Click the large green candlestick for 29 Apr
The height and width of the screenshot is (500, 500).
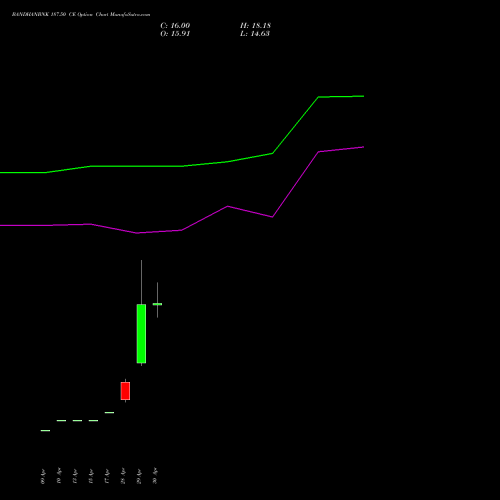click(141, 334)
